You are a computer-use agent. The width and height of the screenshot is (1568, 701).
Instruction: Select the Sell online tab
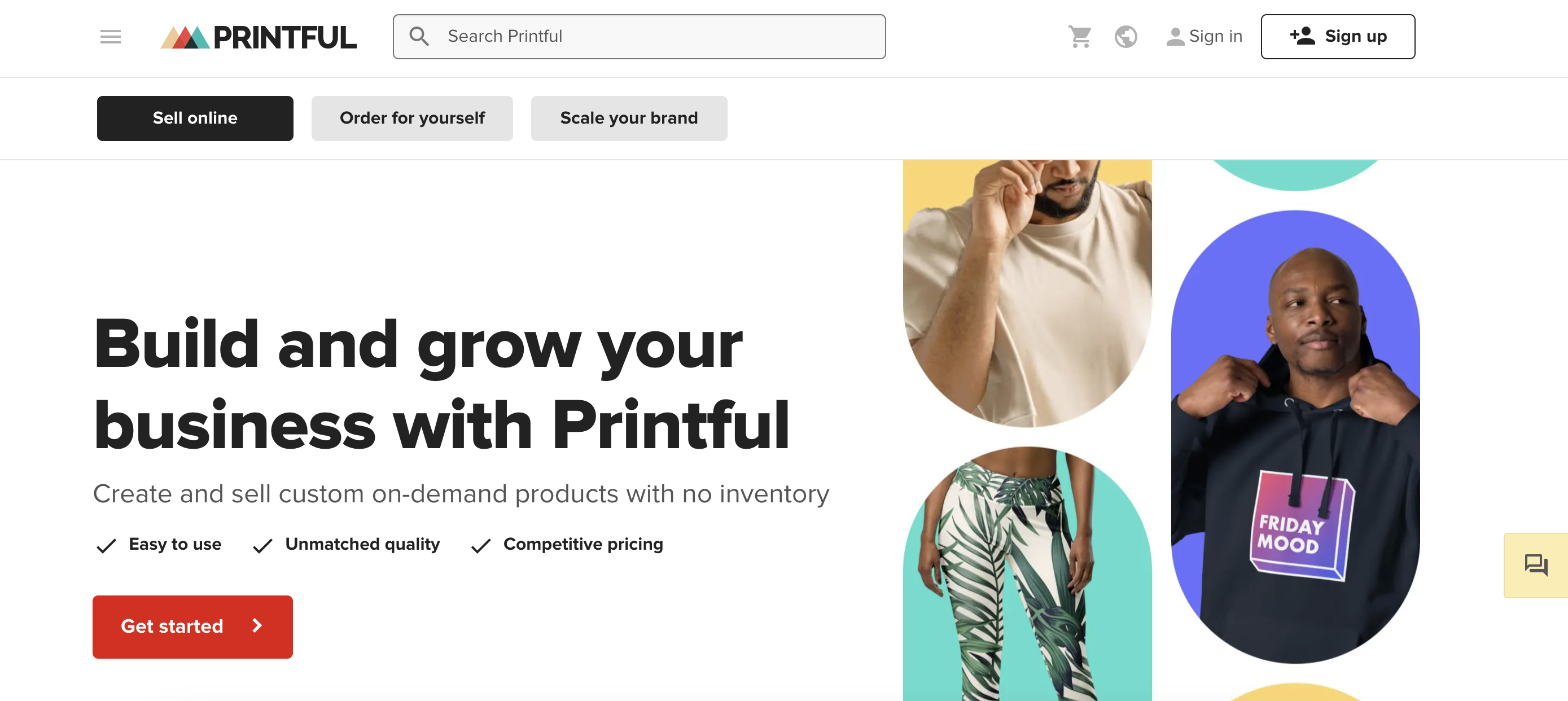click(x=195, y=118)
